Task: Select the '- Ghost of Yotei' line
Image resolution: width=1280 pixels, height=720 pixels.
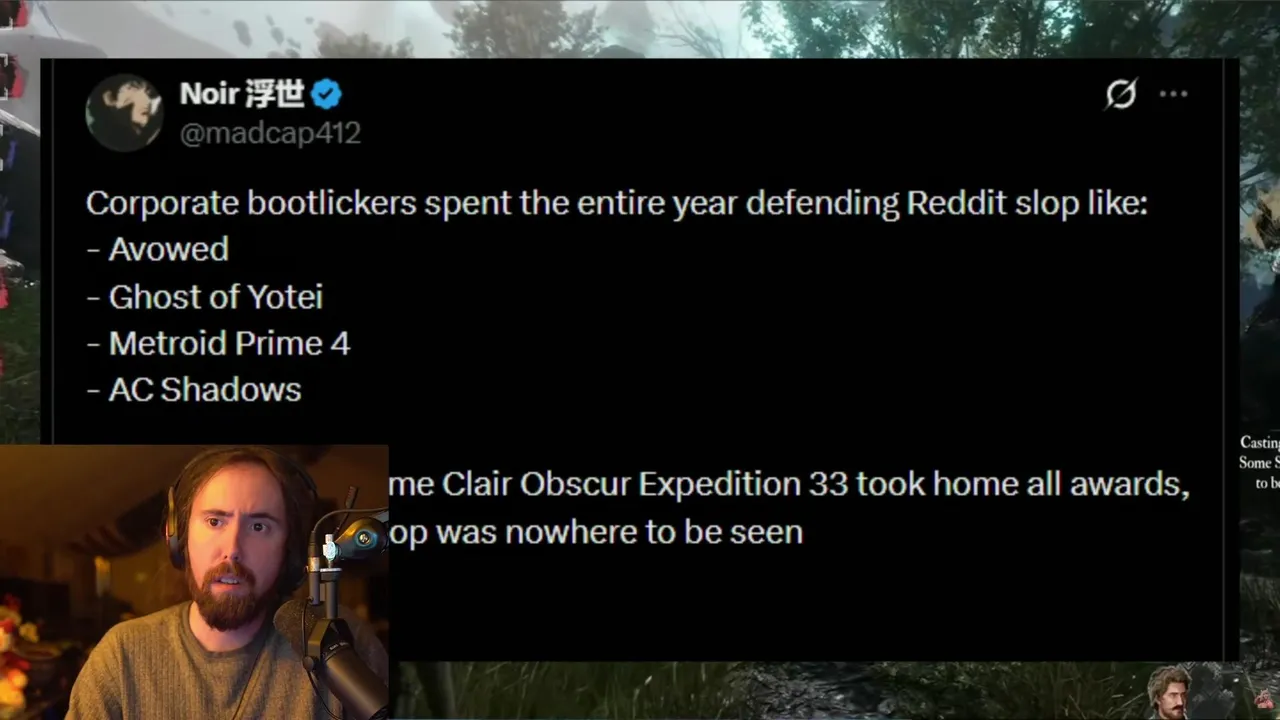Action: pos(205,296)
